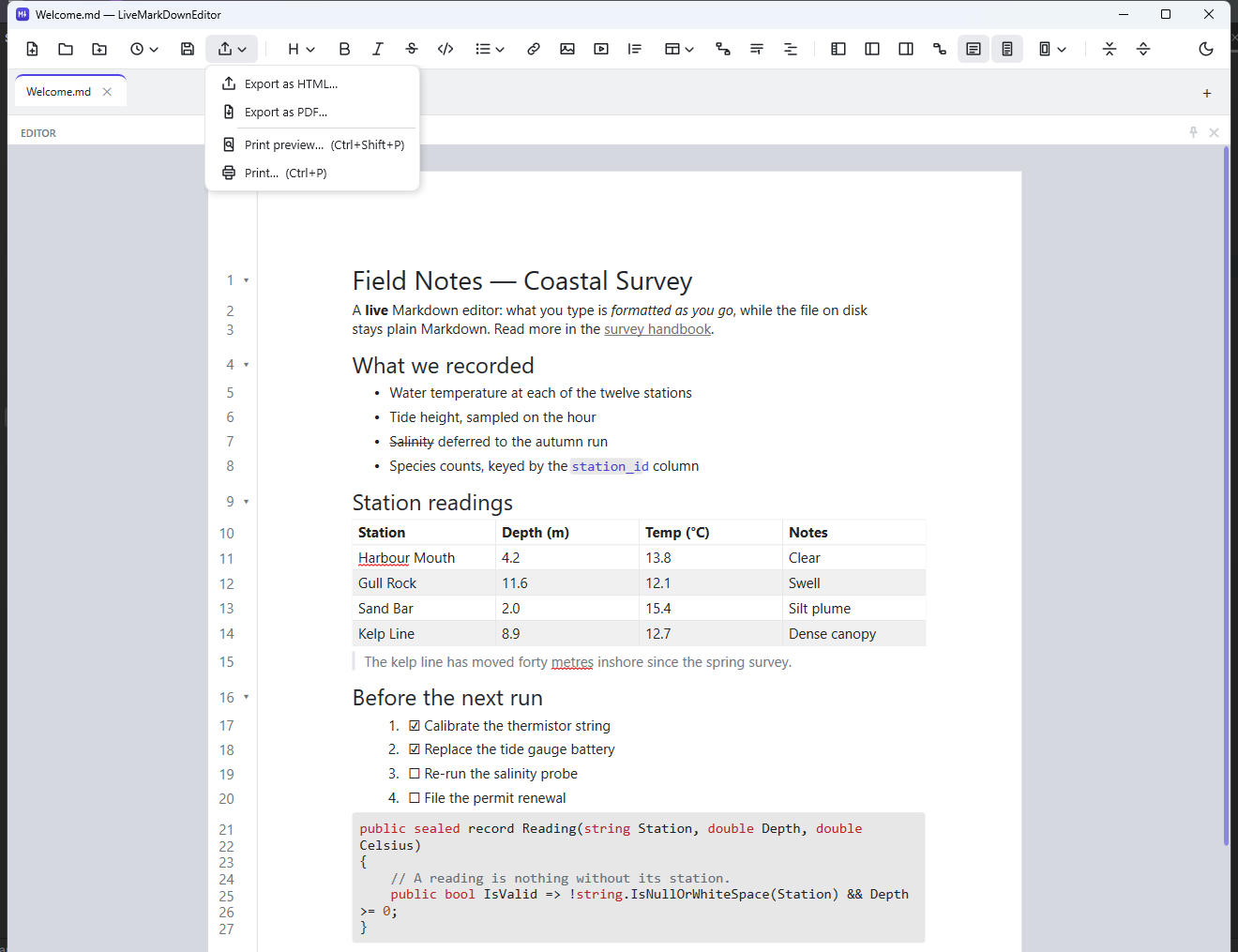Screen dimensions: 1238x952
Task: Click the kelp line blockquote text
Action: coord(578,662)
